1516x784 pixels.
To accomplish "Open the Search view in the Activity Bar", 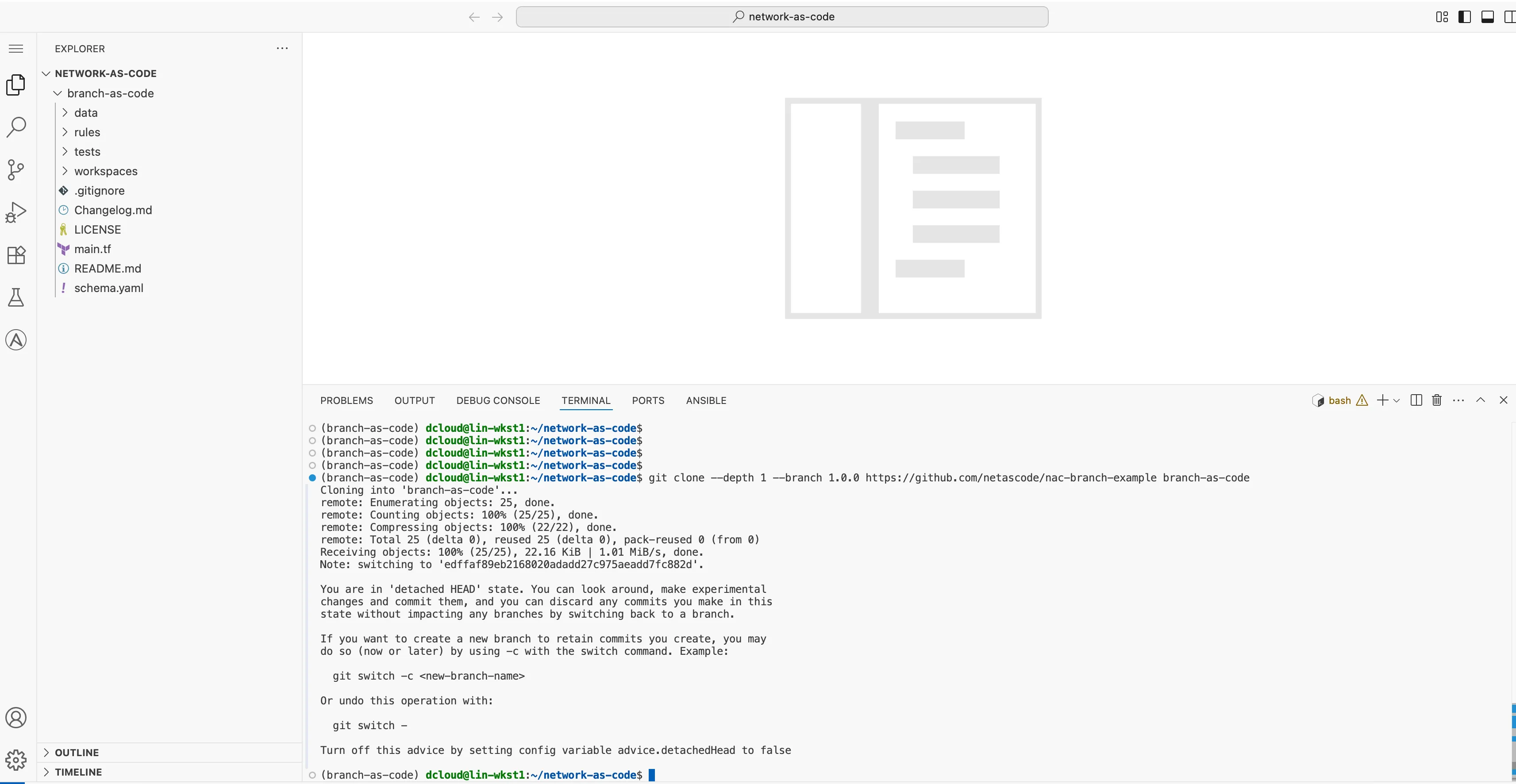I will pyautogui.click(x=16, y=127).
